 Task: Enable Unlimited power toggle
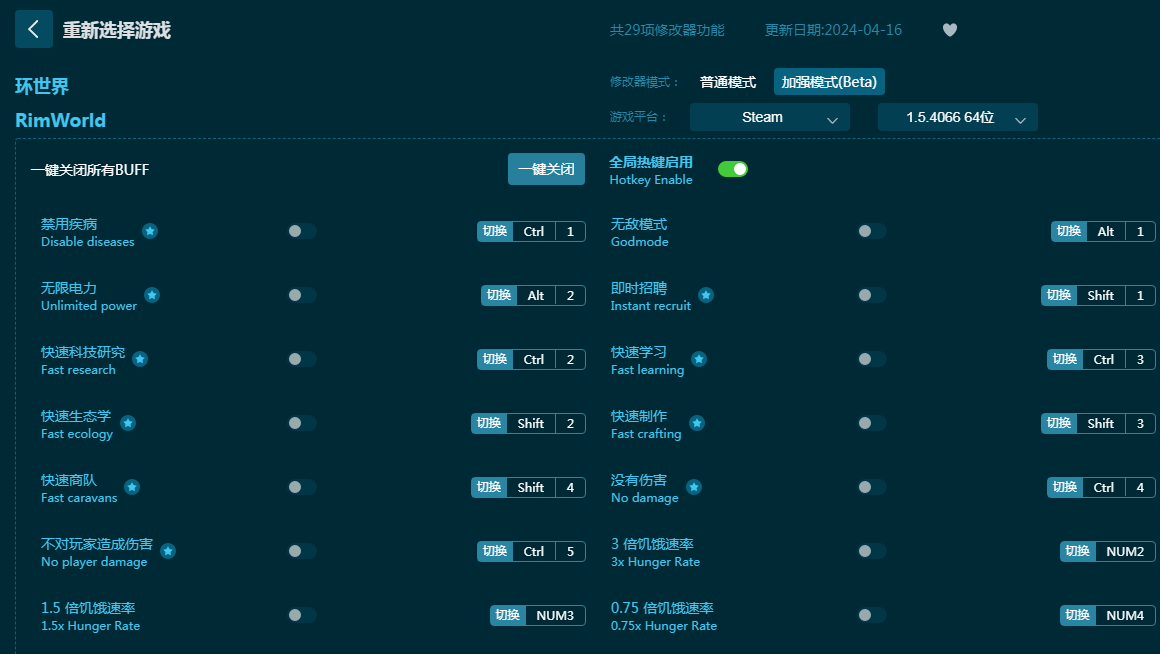click(x=302, y=295)
